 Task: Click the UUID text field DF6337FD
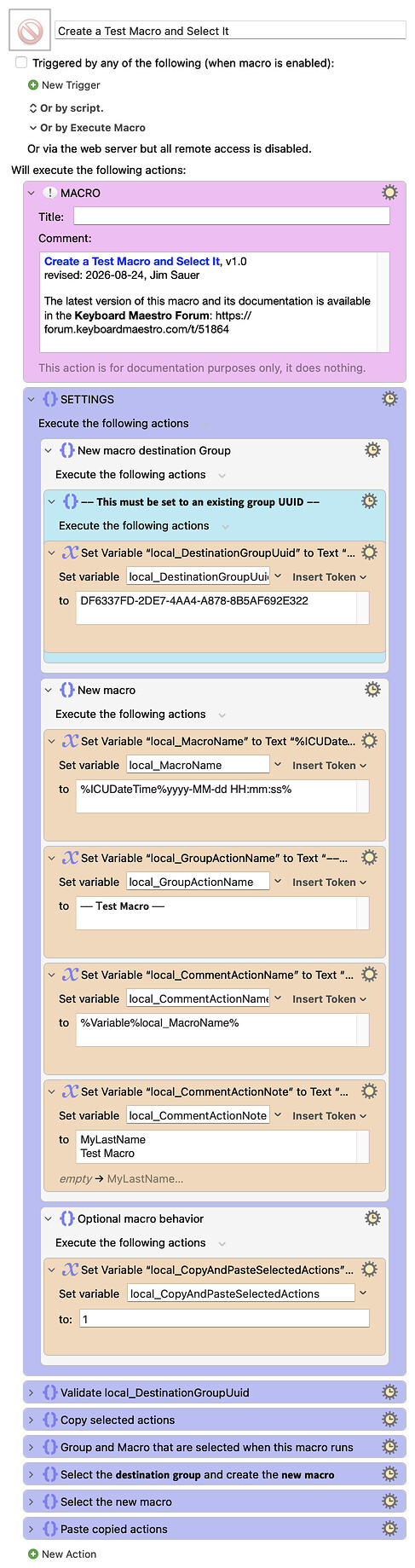[222, 608]
